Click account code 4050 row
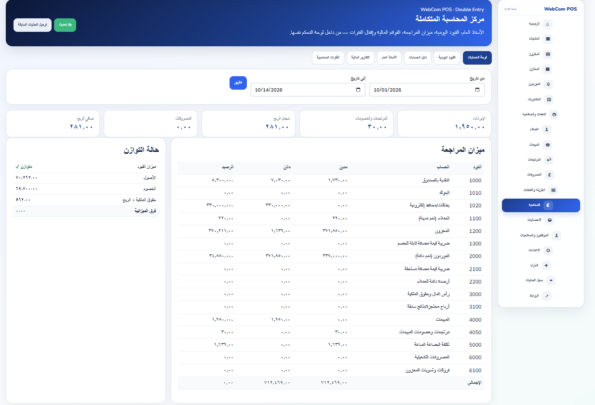 331,332
